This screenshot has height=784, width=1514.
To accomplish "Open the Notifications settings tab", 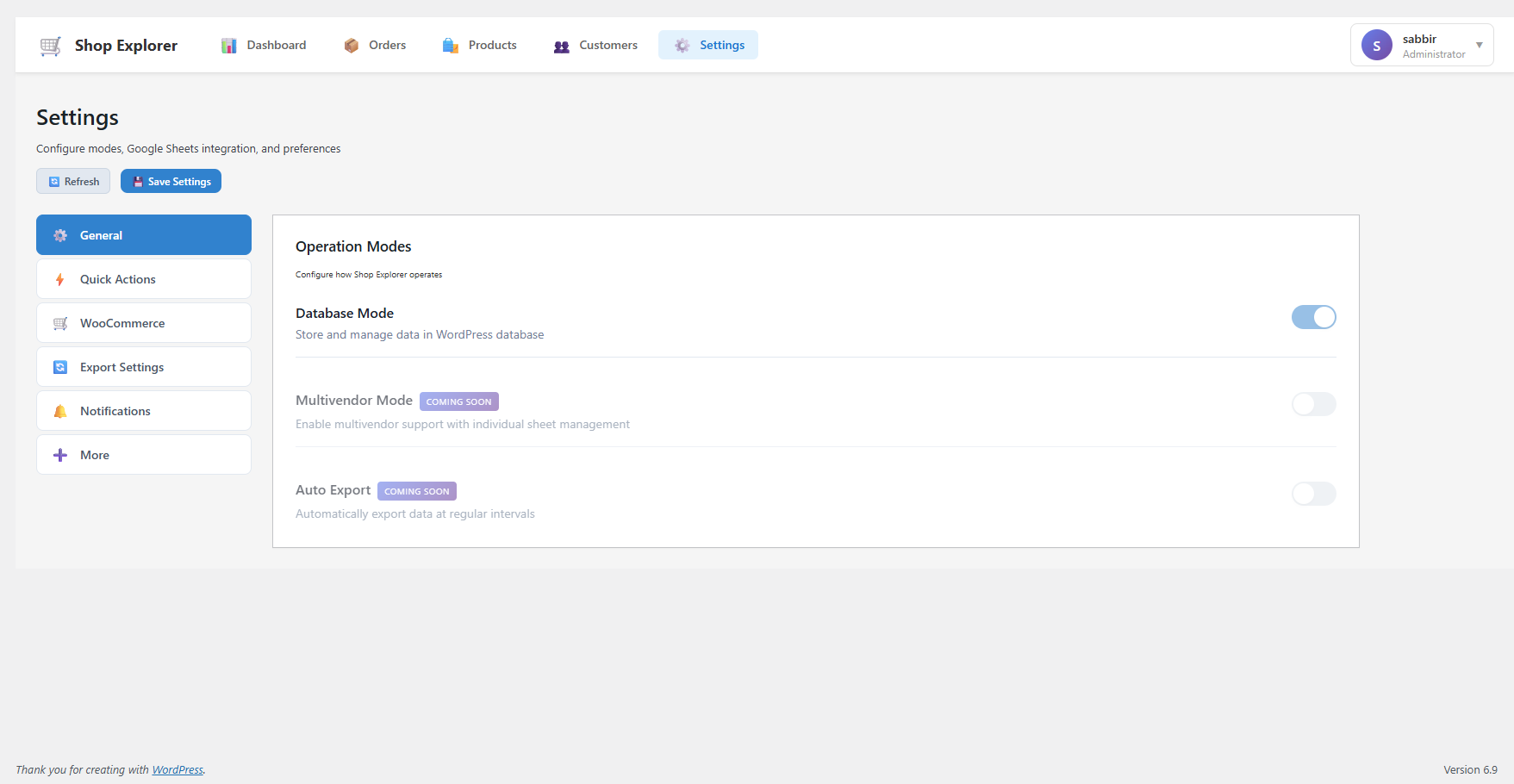I will [x=144, y=411].
